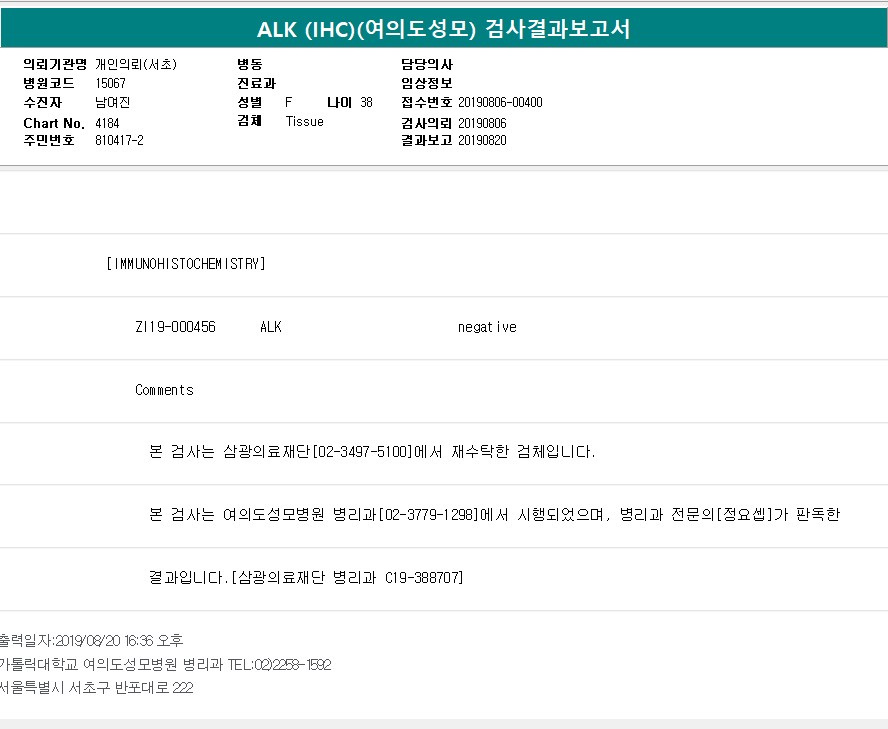The height and width of the screenshot is (729, 888).
Task: Click the report title 'ALK (IHC)(여의도성모) 검사결과보고서'
Action: [x=443, y=29]
